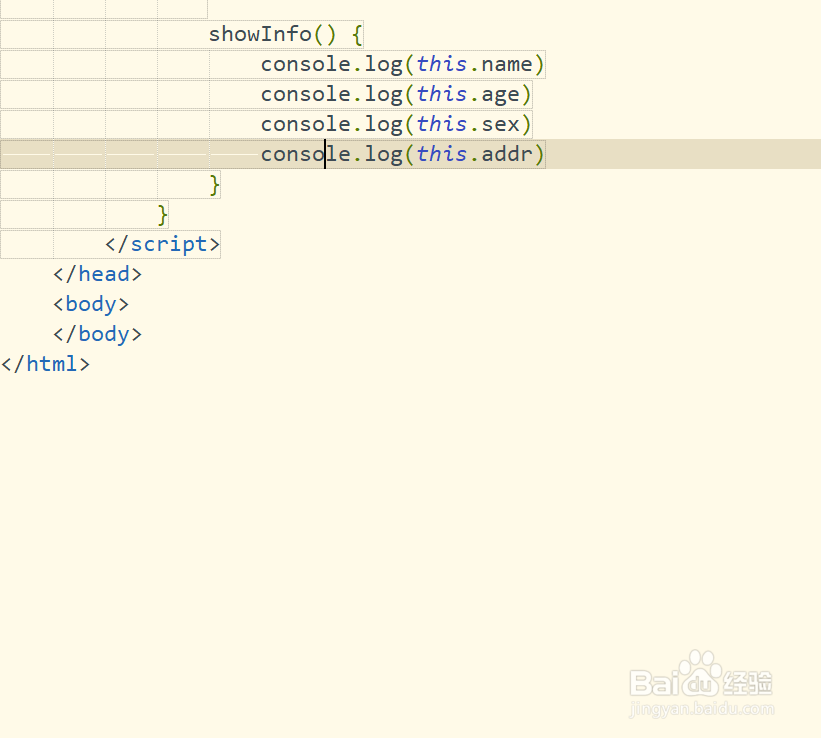Click the closing </html> tag

pyautogui.click(x=46, y=364)
